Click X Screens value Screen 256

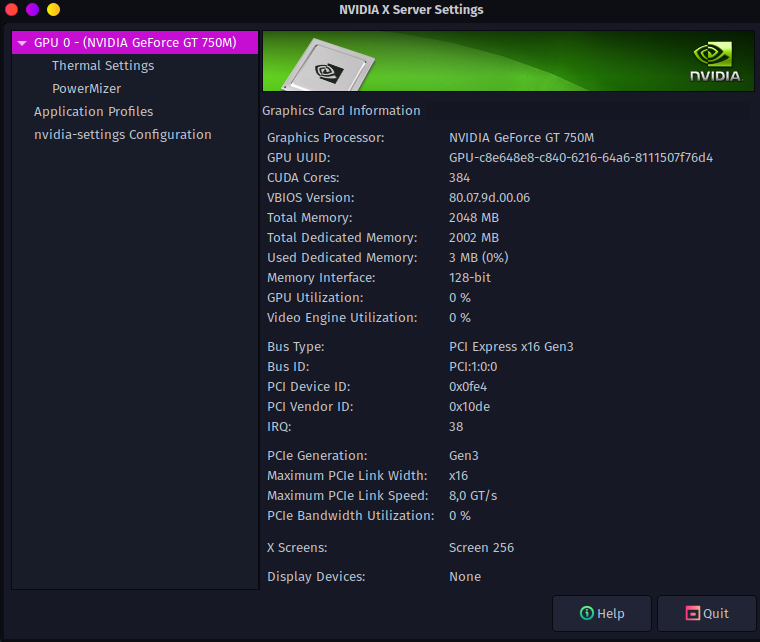click(481, 548)
